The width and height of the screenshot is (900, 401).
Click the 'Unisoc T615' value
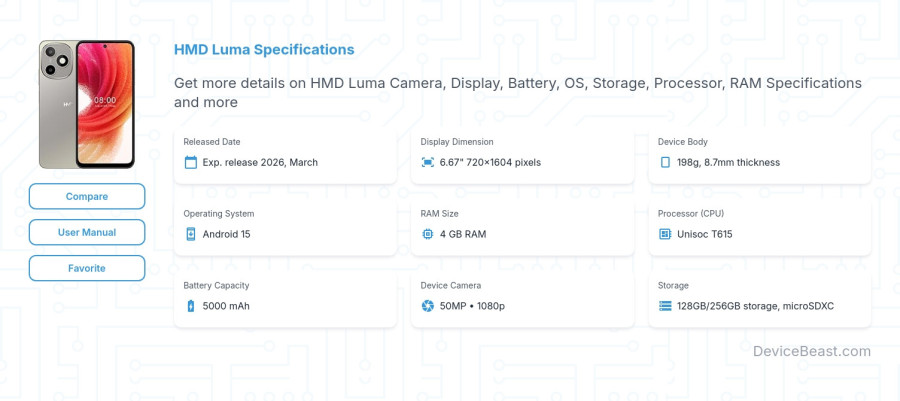[704, 234]
